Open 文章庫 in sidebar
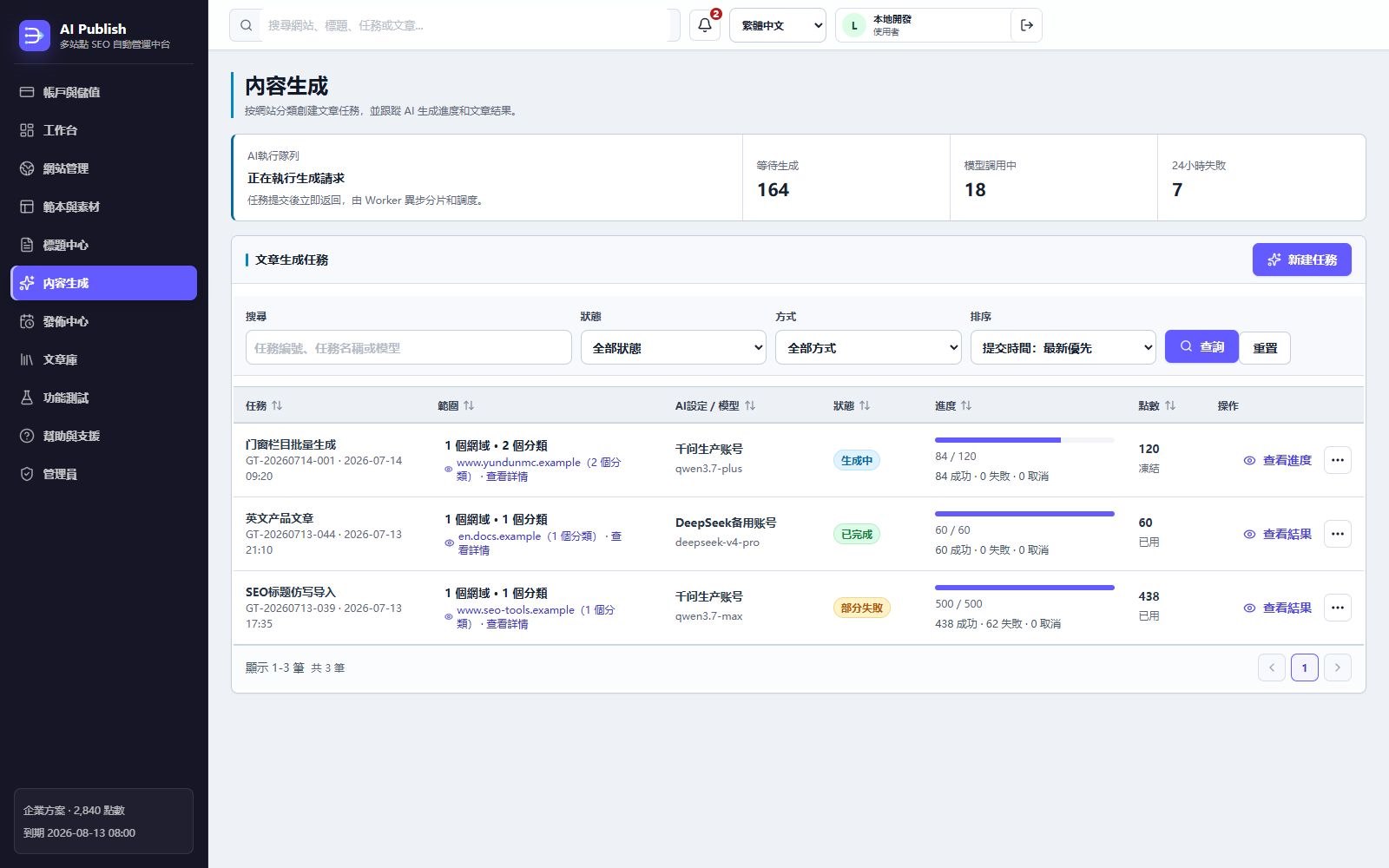This screenshot has height=868, width=1389. coord(103,359)
